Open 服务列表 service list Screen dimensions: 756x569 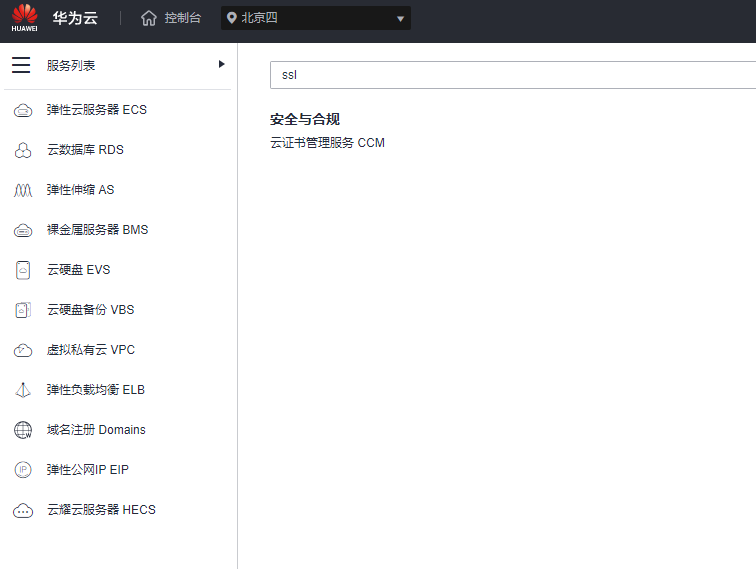[x=71, y=66]
